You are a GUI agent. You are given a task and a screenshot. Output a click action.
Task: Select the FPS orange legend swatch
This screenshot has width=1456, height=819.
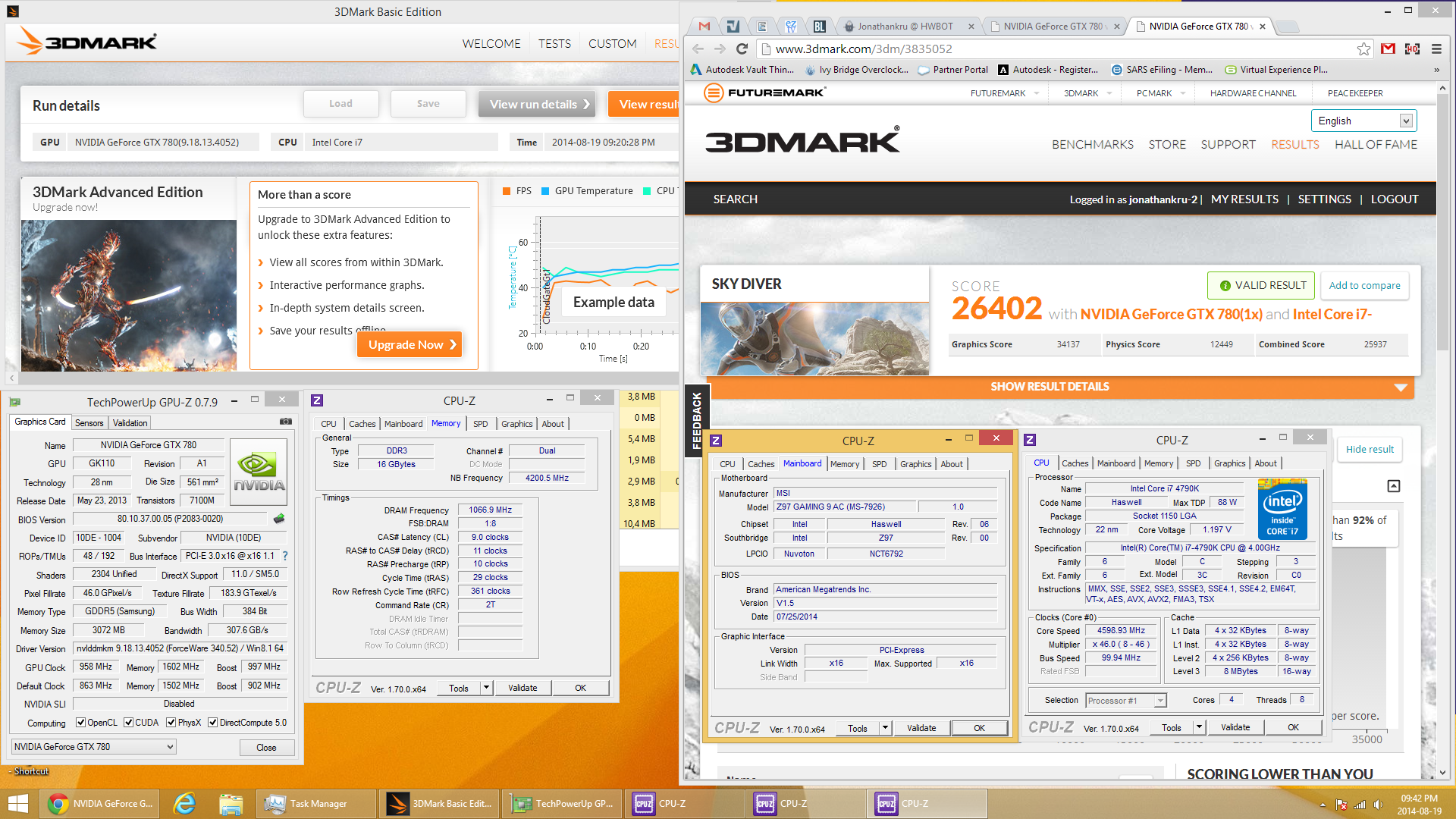click(506, 191)
